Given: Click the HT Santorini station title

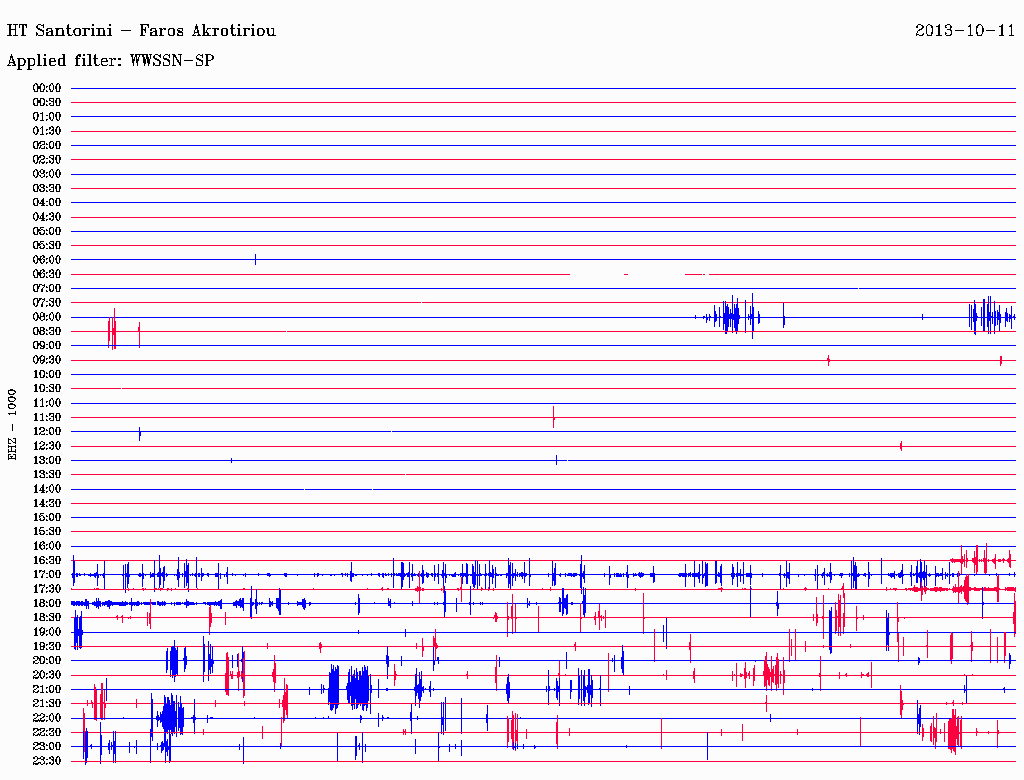Looking at the screenshot, I should [141, 31].
